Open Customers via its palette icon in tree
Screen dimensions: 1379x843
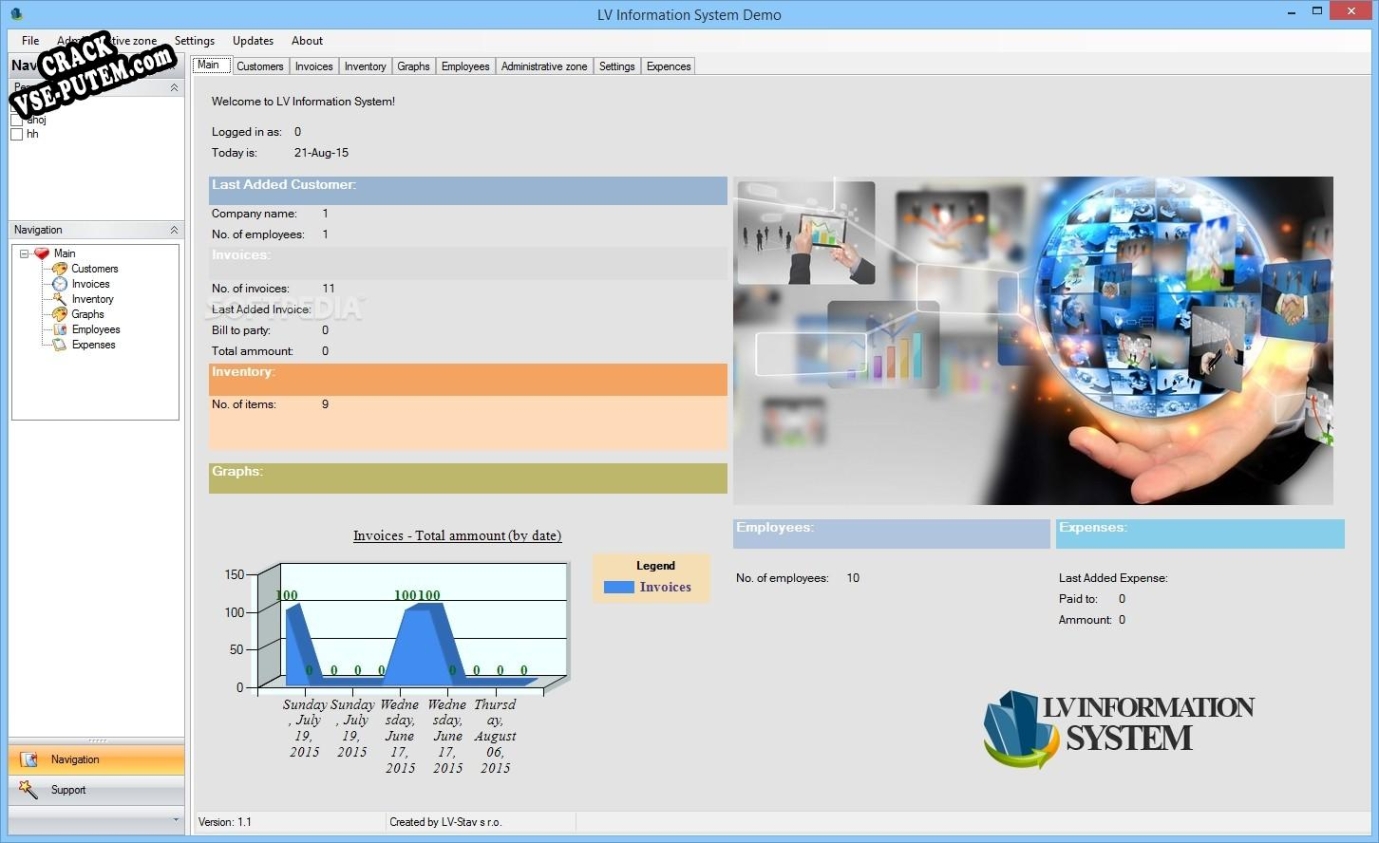point(60,269)
